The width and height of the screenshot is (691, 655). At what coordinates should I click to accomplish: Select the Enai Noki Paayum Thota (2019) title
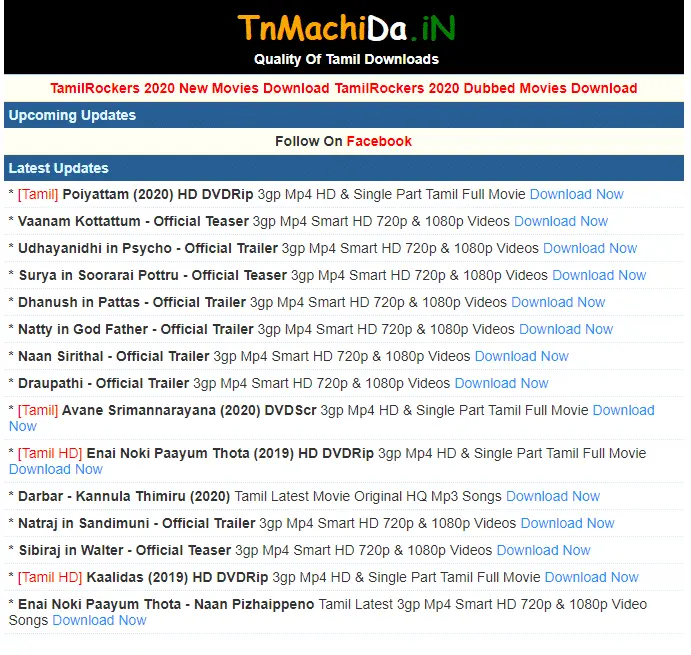click(x=230, y=453)
